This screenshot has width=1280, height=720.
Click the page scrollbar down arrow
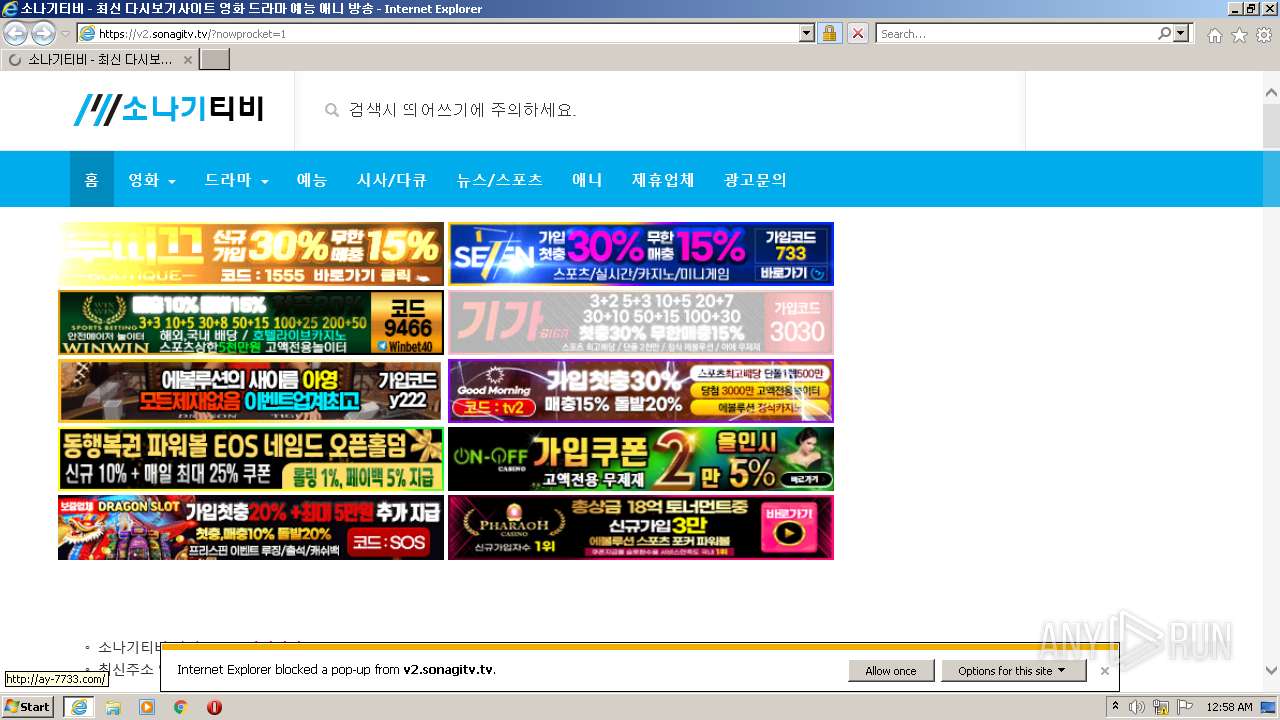pyautogui.click(x=1271, y=670)
